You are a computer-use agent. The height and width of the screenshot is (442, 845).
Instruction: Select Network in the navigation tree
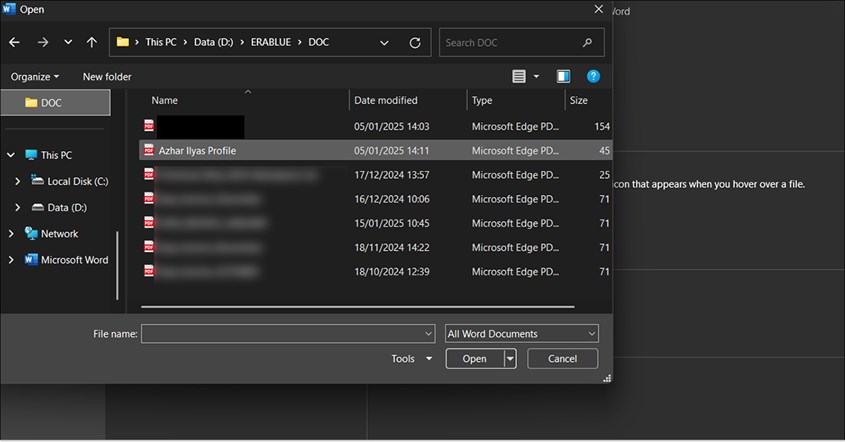(x=59, y=233)
